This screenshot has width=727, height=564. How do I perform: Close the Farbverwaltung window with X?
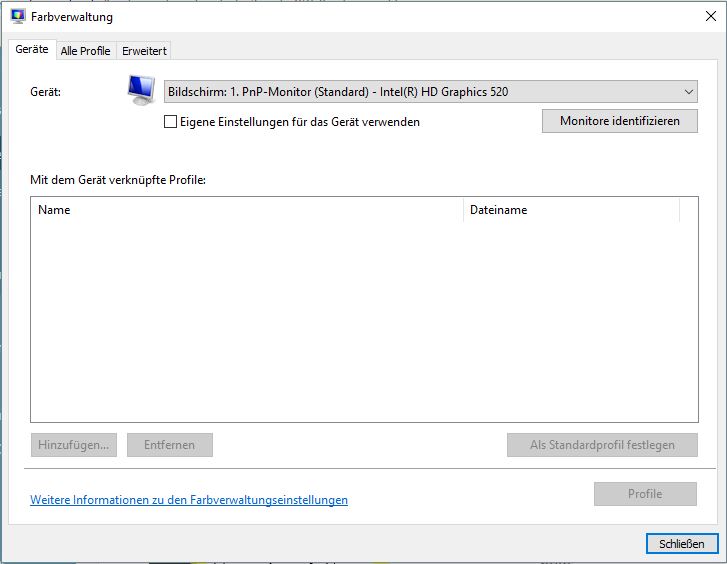(x=711, y=16)
